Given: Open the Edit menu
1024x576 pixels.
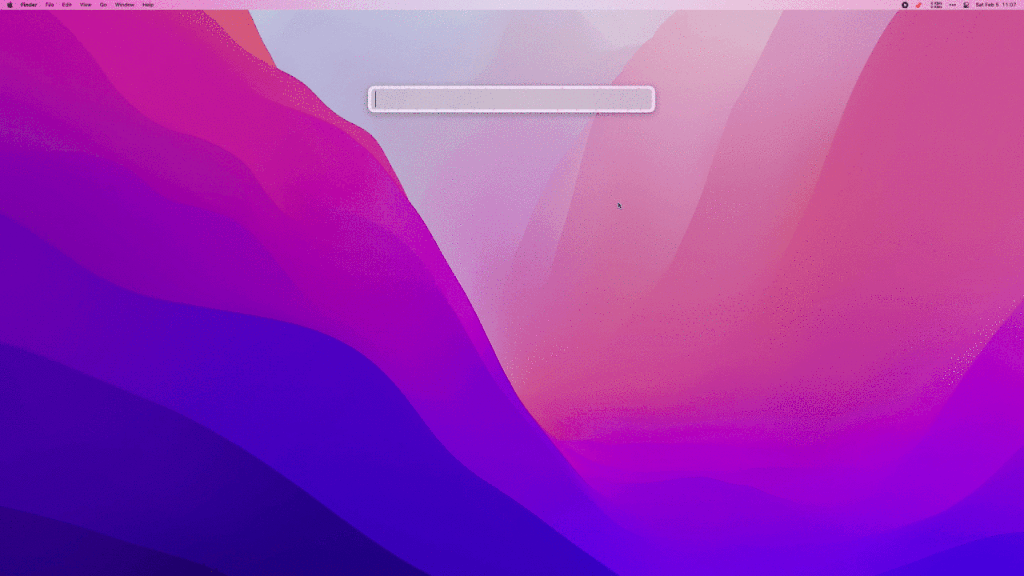Looking at the screenshot, I should tap(66, 5).
